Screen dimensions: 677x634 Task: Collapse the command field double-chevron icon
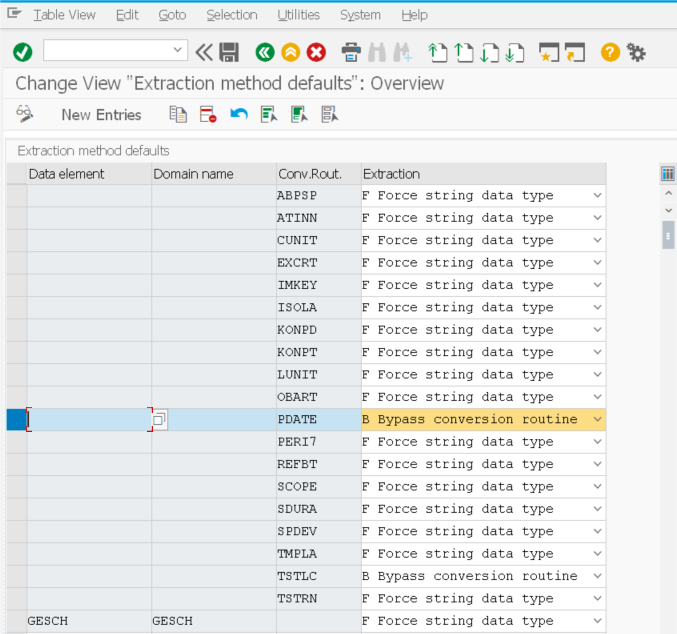(204, 53)
